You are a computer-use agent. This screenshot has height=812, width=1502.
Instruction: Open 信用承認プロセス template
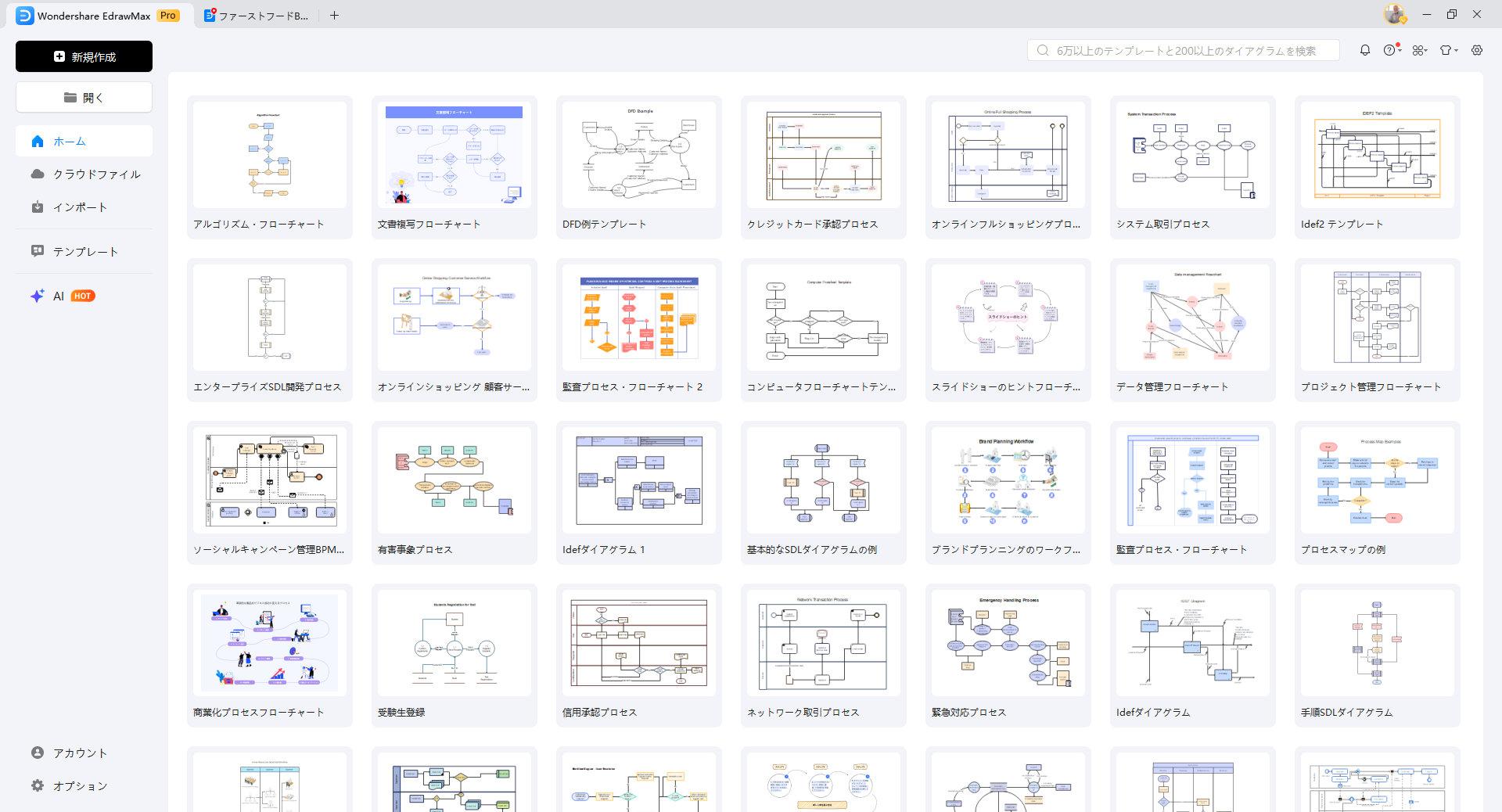tap(639, 656)
